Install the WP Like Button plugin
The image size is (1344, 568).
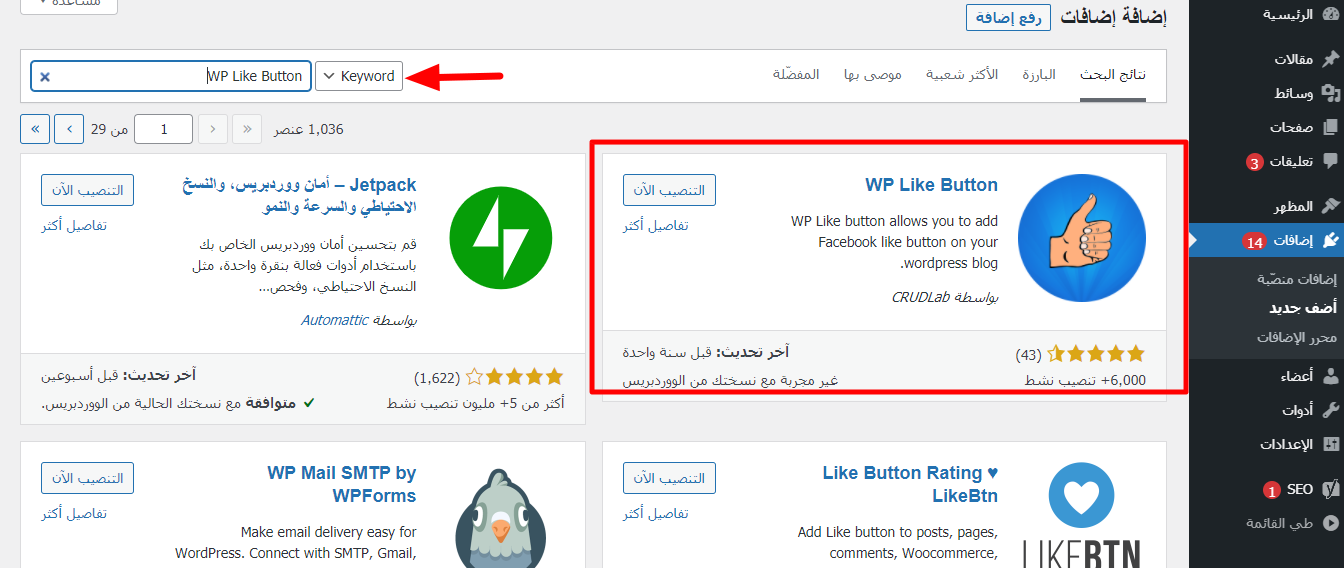click(x=669, y=190)
